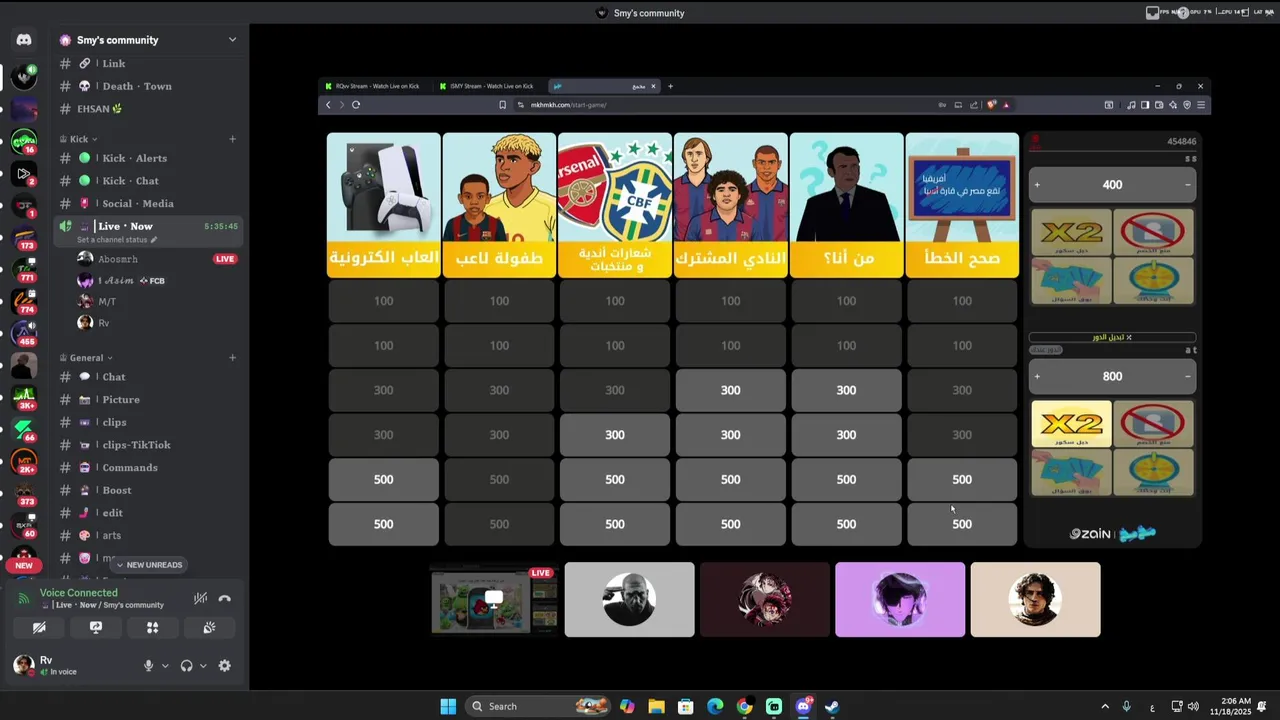Open the Picture channel

coord(148,400)
